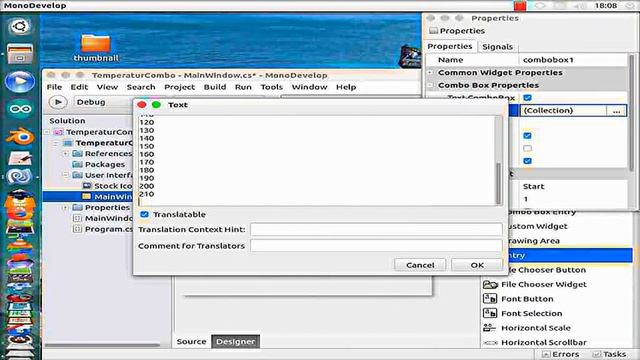Open the file manager dock icon
This screenshot has width=640, height=360.
pos(19,53)
